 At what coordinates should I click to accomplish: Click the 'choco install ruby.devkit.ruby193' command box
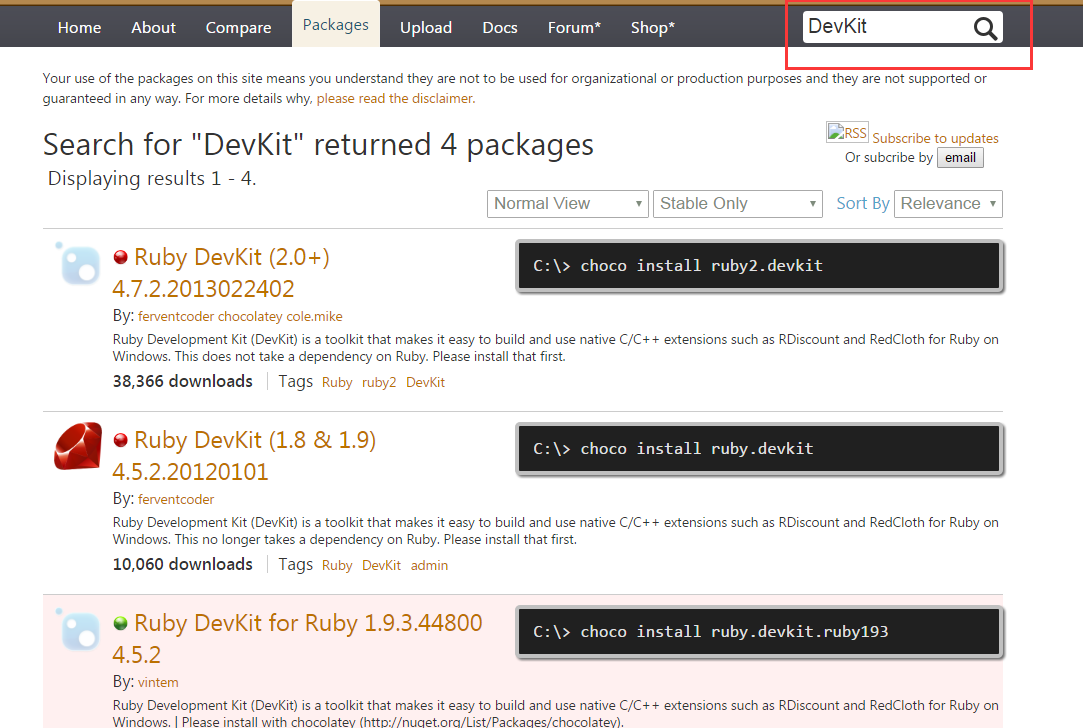coord(759,632)
